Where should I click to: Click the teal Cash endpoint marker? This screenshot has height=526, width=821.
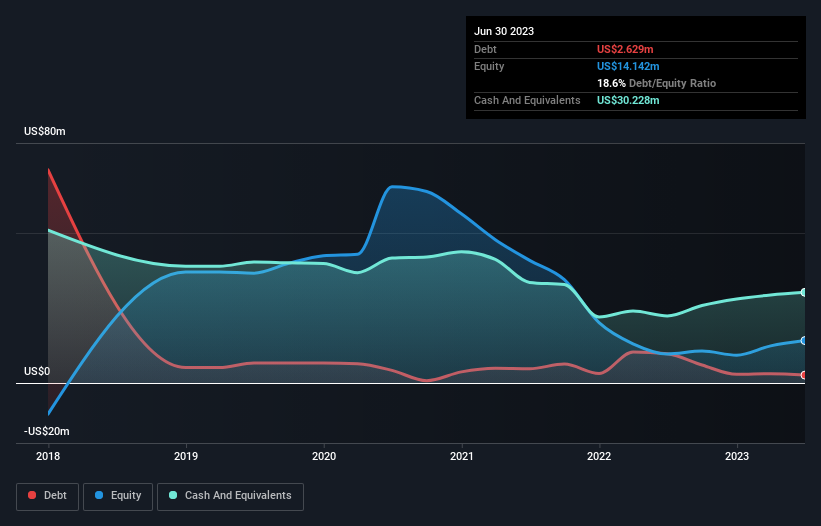coord(804,292)
